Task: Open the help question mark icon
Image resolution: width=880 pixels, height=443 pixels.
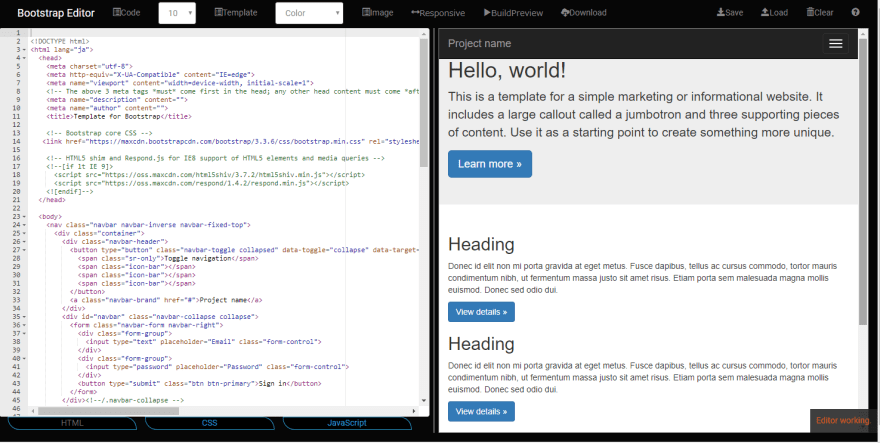Action: coord(855,12)
